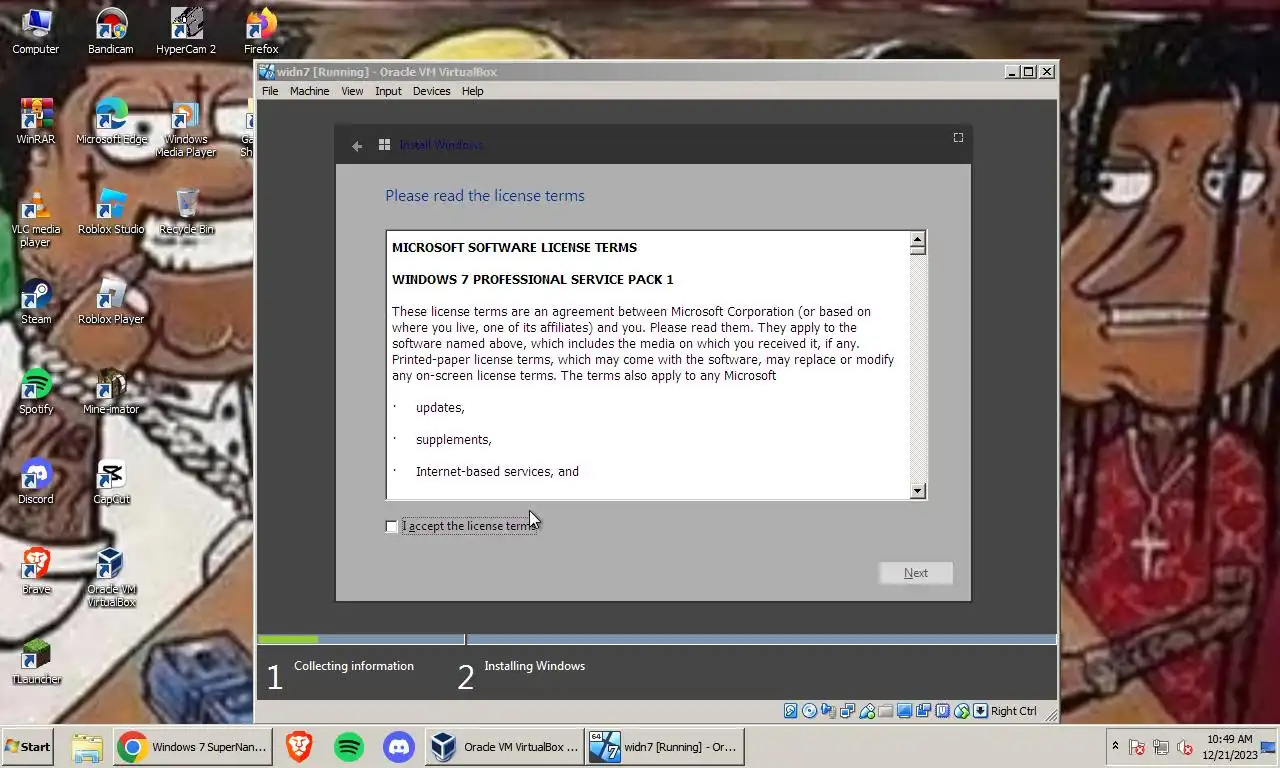The width and height of the screenshot is (1280, 768).
Task: Click the USB devices status icon
Action: click(x=867, y=711)
